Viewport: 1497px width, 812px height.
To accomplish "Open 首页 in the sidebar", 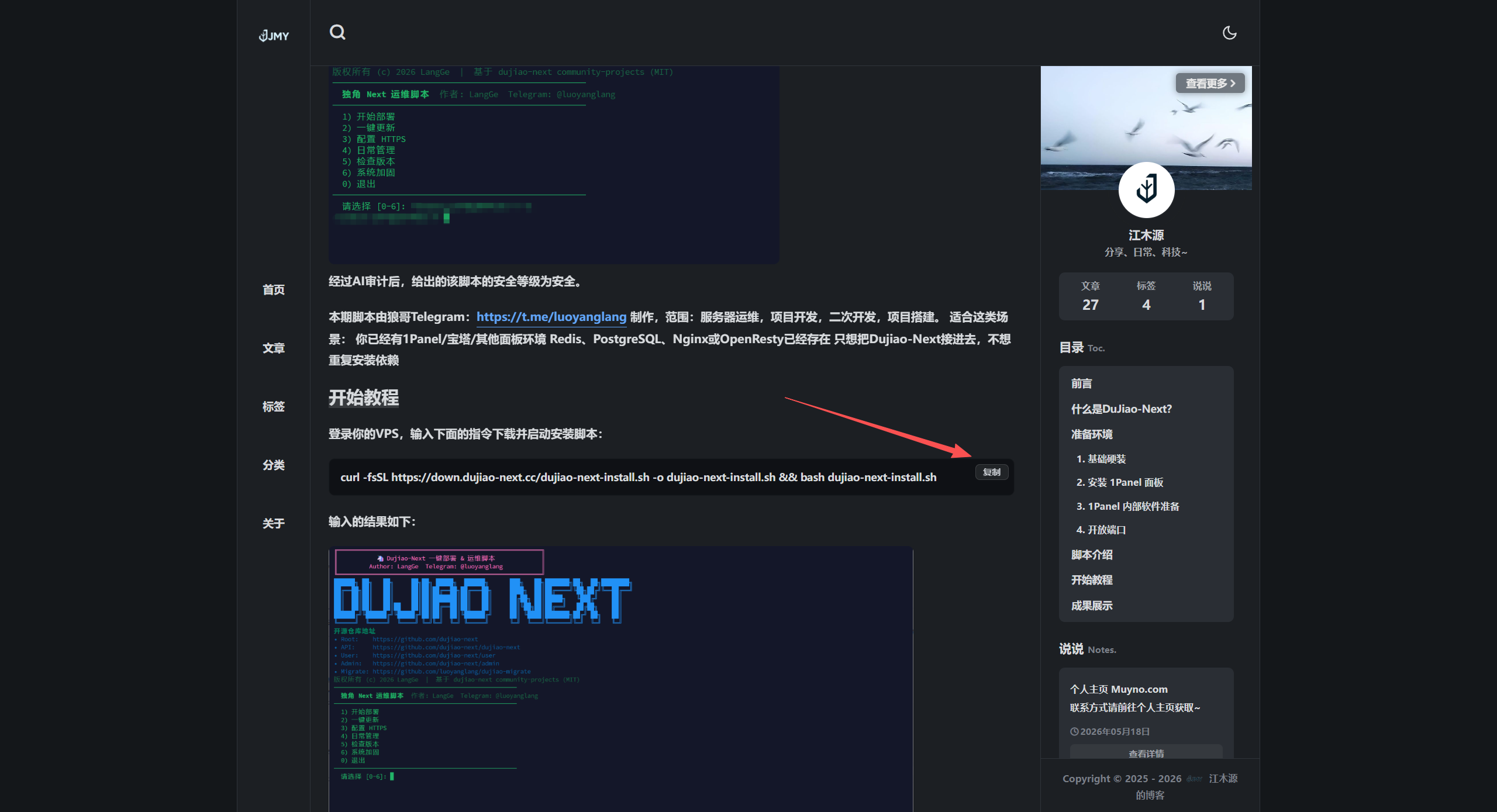I will click(x=273, y=289).
